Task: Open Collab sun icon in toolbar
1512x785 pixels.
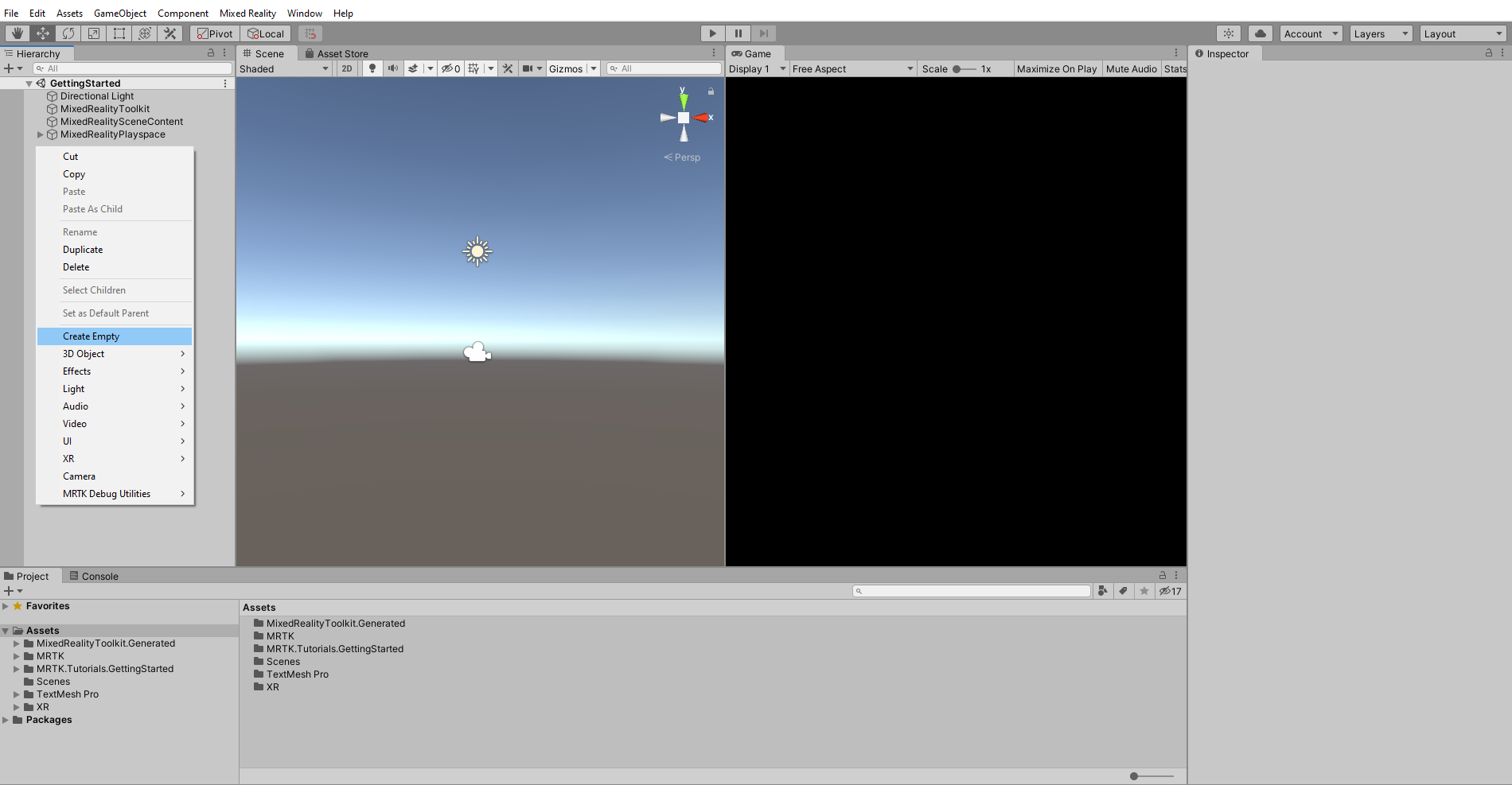Action: point(1229,33)
